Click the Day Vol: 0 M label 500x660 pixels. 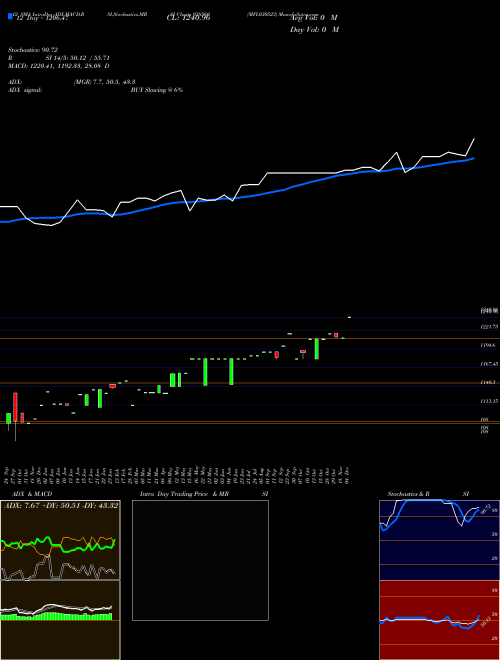pos(314,29)
